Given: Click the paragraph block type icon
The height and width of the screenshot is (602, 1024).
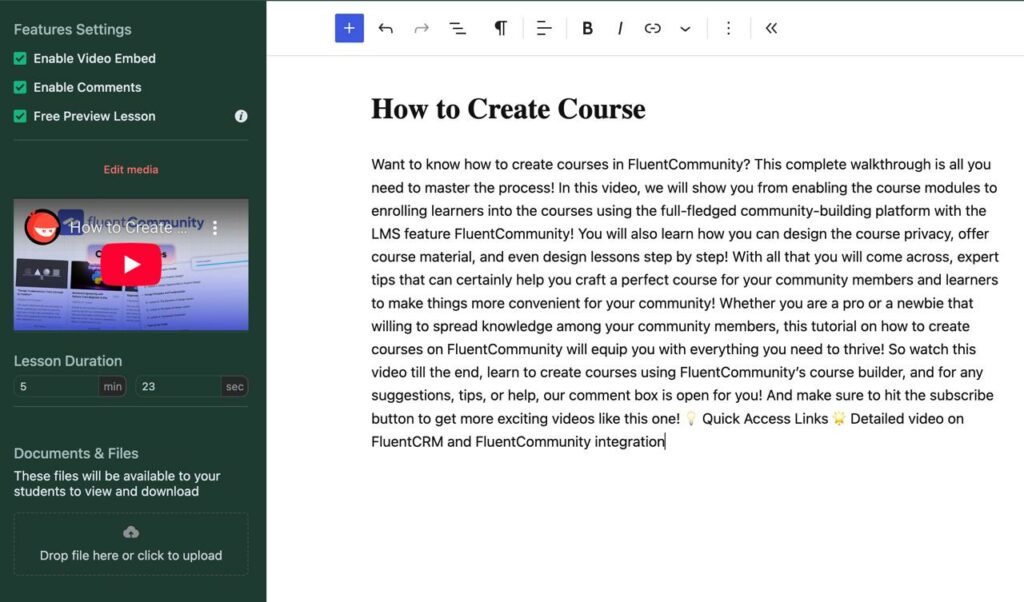Looking at the screenshot, I should tap(500, 28).
